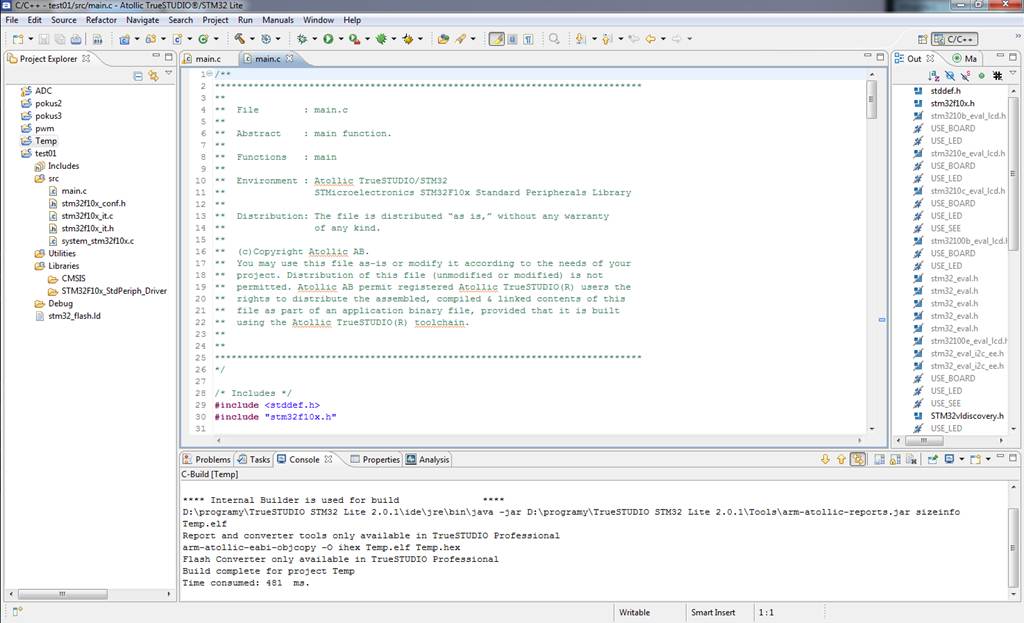Open the Back history dropdown arrow
This screenshot has height=623, width=1024.
(x=663, y=39)
